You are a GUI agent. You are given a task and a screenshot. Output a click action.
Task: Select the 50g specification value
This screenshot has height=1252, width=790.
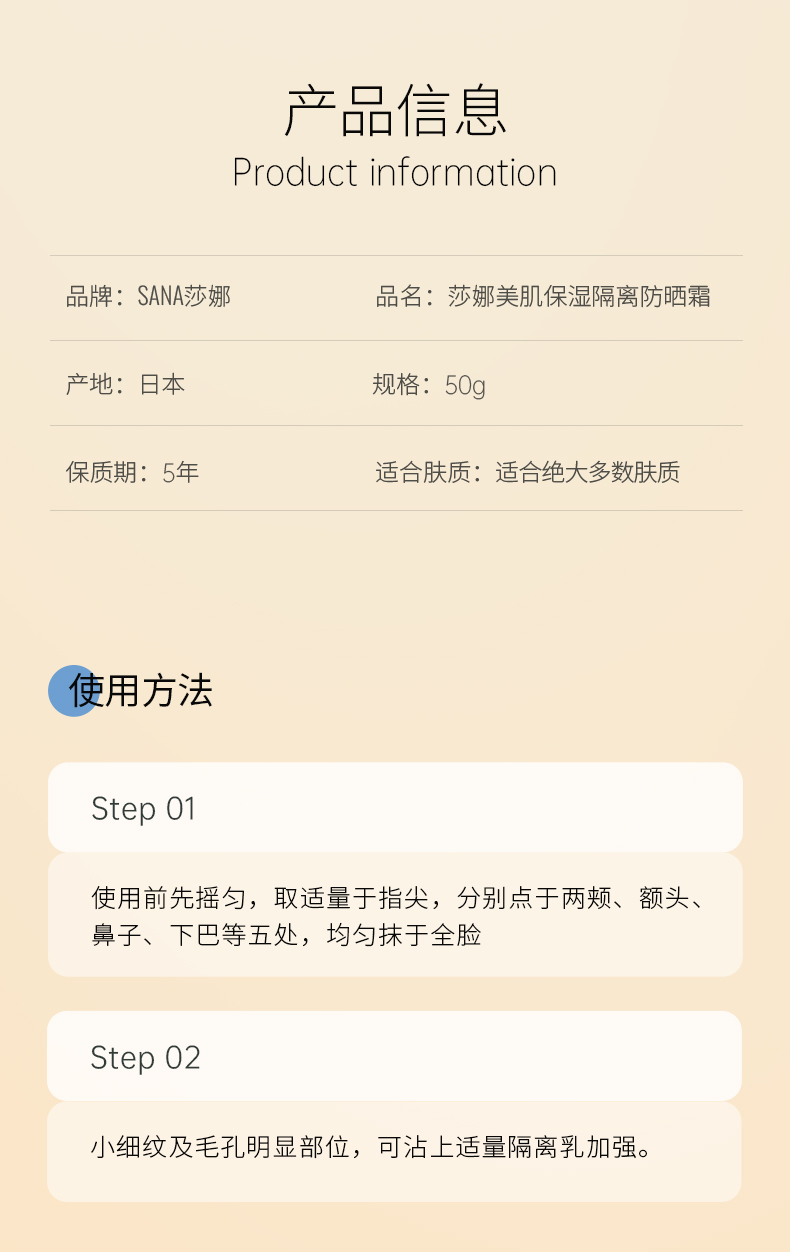coord(465,385)
